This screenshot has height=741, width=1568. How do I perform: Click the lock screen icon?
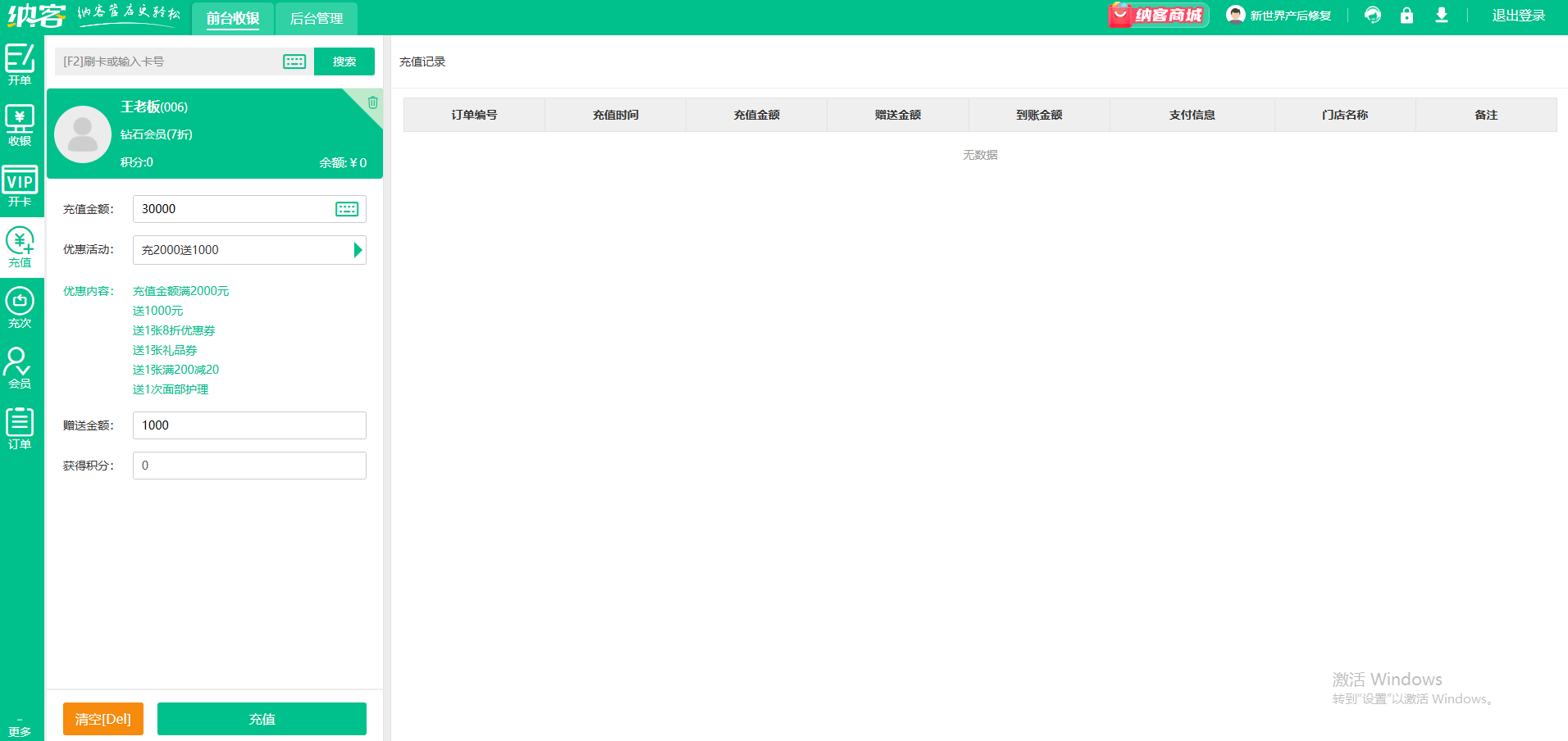(x=1406, y=16)
